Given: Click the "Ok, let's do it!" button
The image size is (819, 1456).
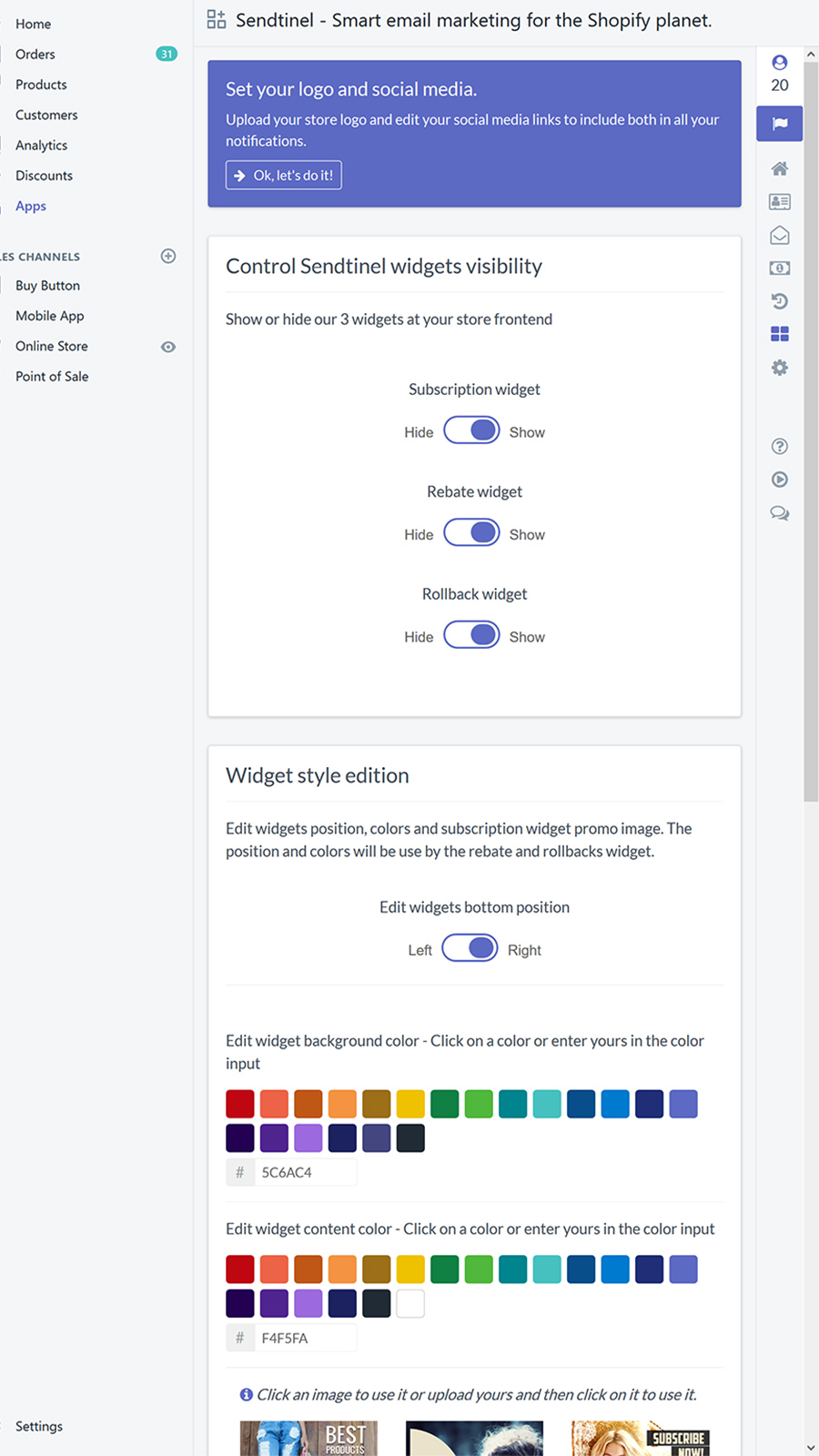Looking at the screenshot, I should click(x=284, y=176).
